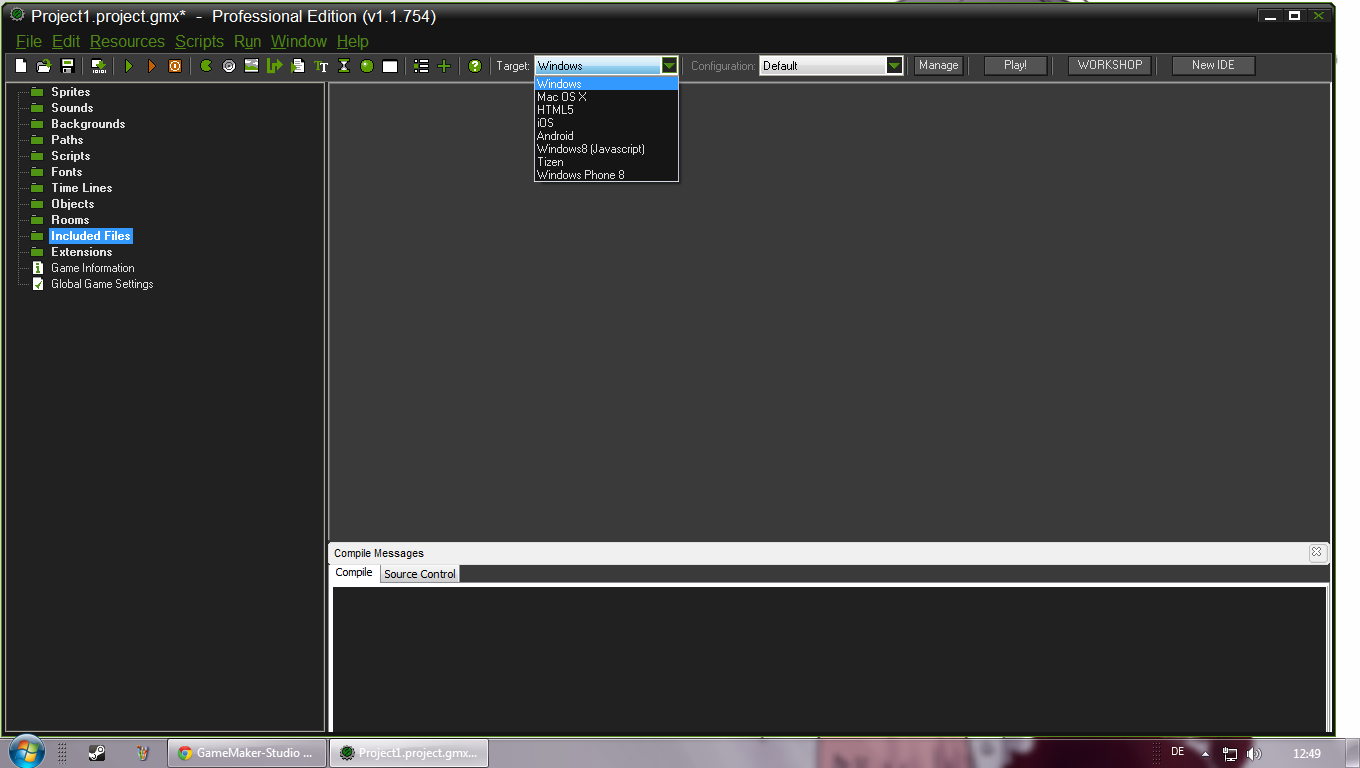Select the Fonts folder

67,172
